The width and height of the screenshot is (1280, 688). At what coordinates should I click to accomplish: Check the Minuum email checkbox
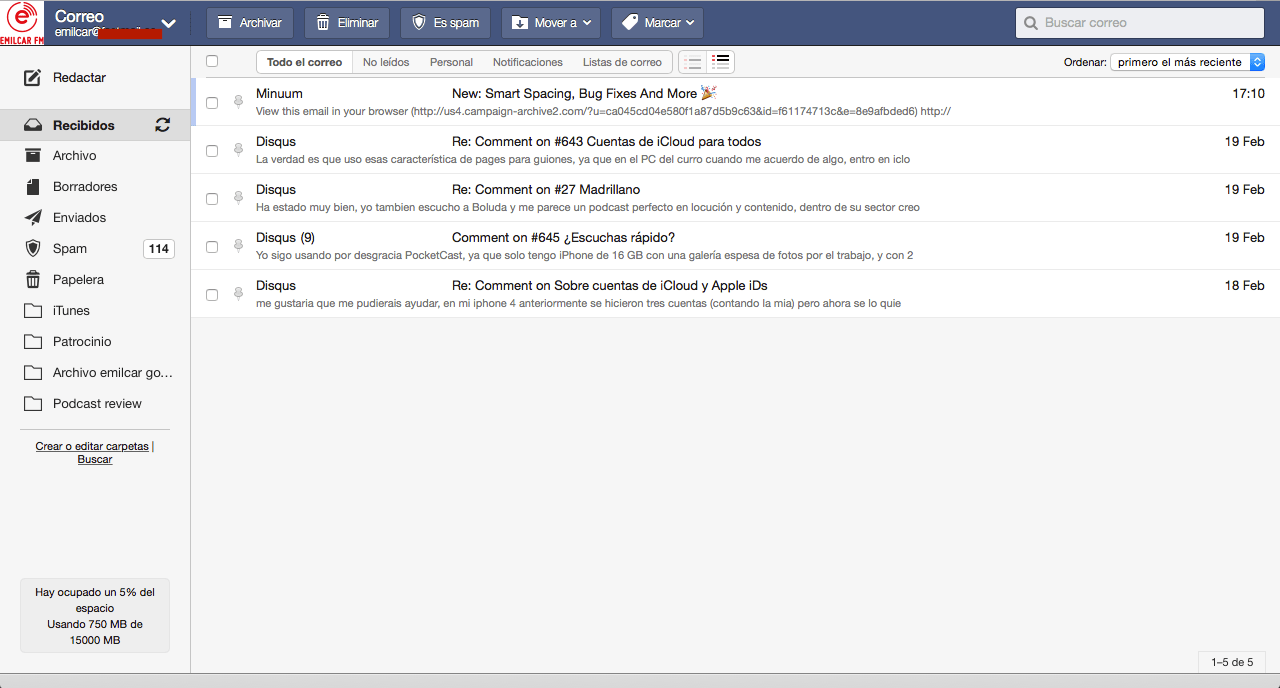211,102
